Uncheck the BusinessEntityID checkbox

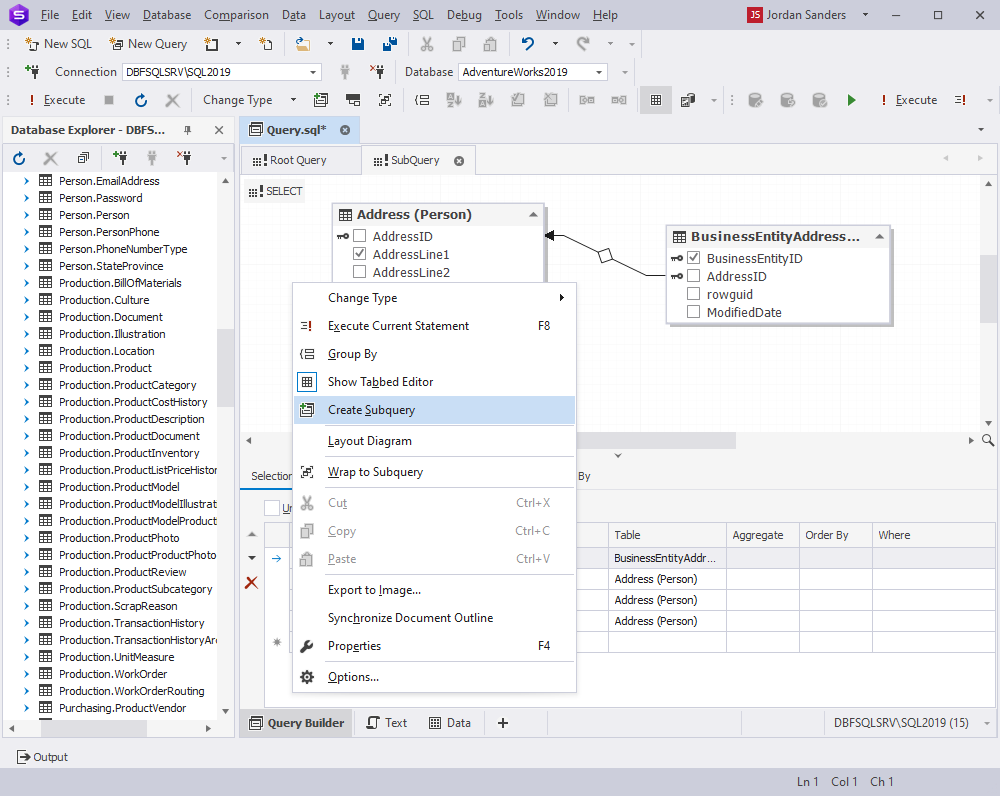(x=694, y=258)
